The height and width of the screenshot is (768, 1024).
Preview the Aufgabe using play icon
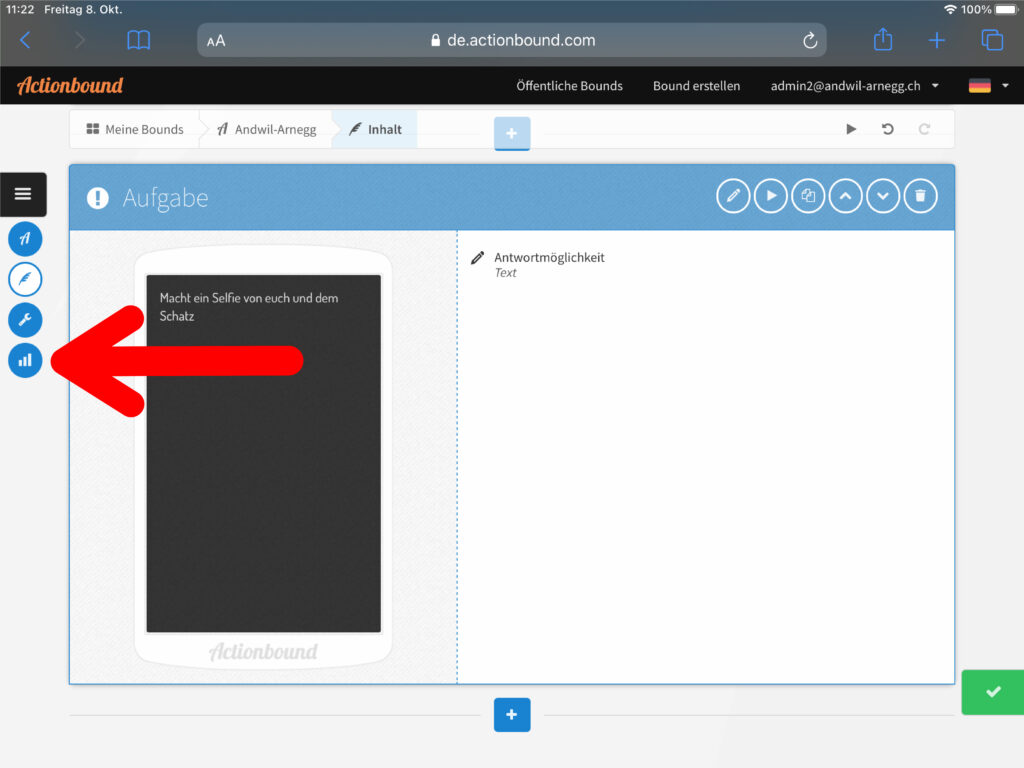click(x=771, y=196)
